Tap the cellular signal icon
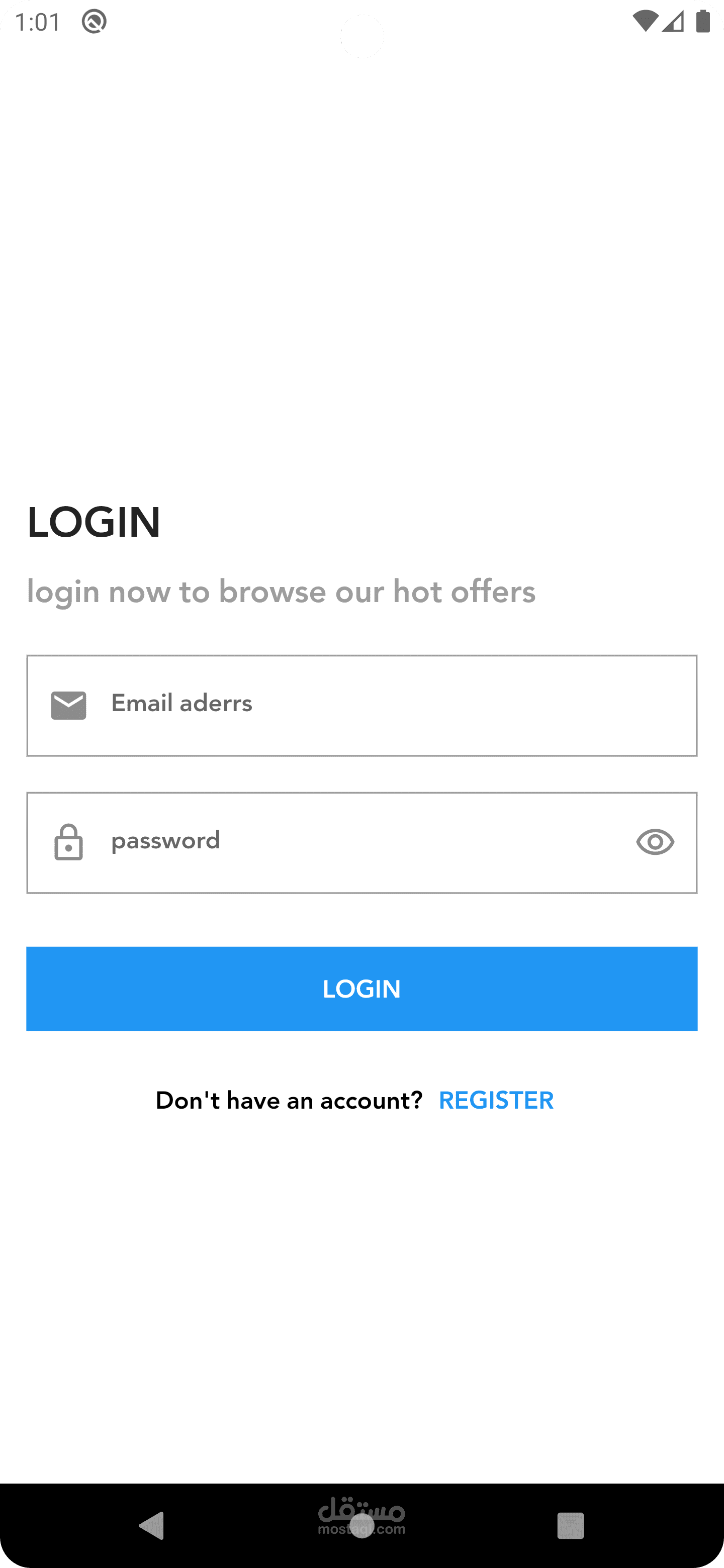The height and width of the screenshot is (1568, 724). 673,22
